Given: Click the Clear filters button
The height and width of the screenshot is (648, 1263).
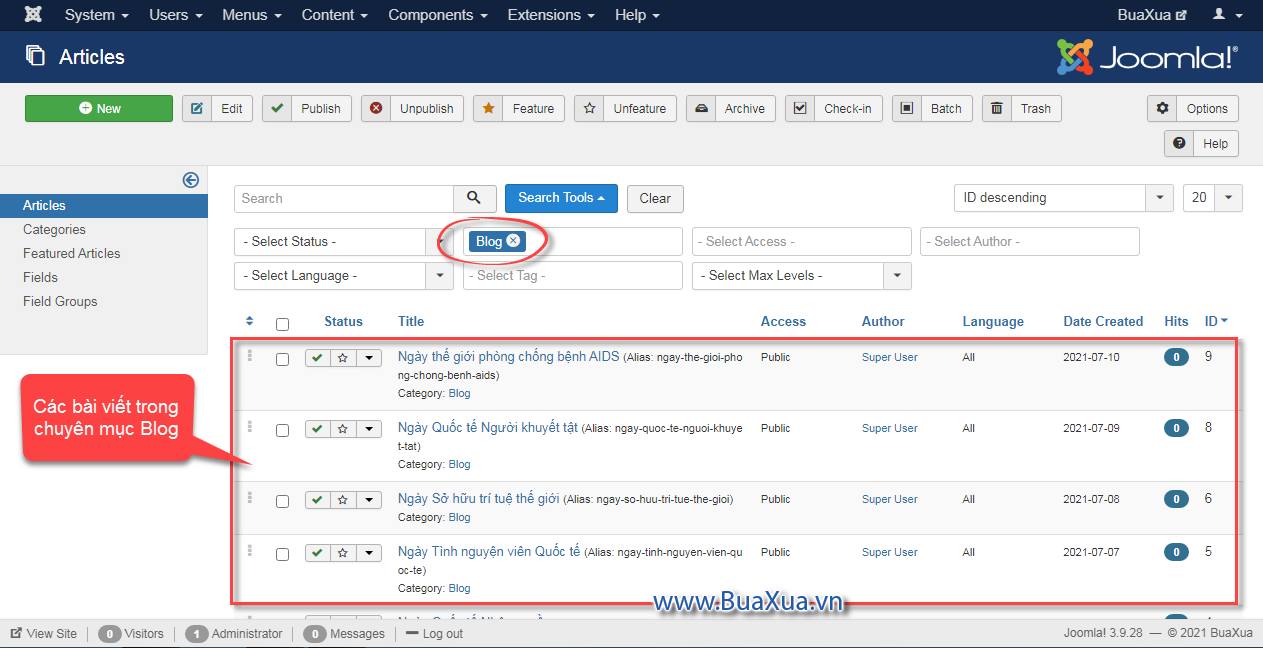Looking at the screenshot, I should (655, 198).
